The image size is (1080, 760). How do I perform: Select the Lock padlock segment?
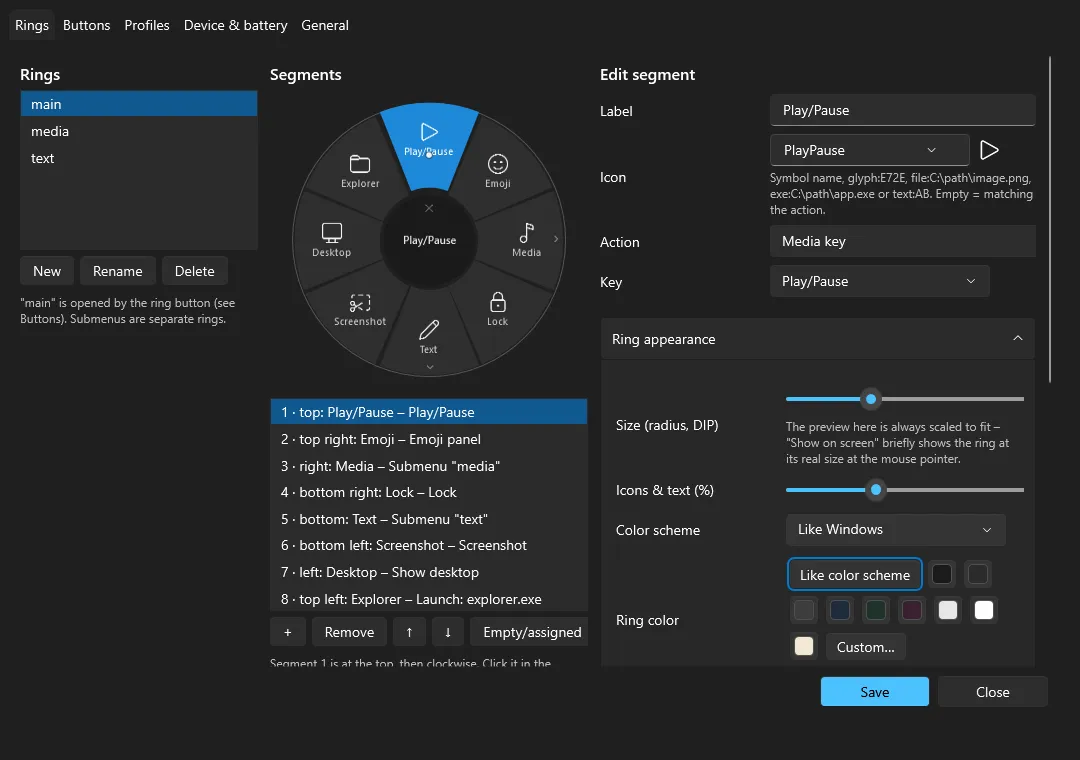(x=497, y=309)
